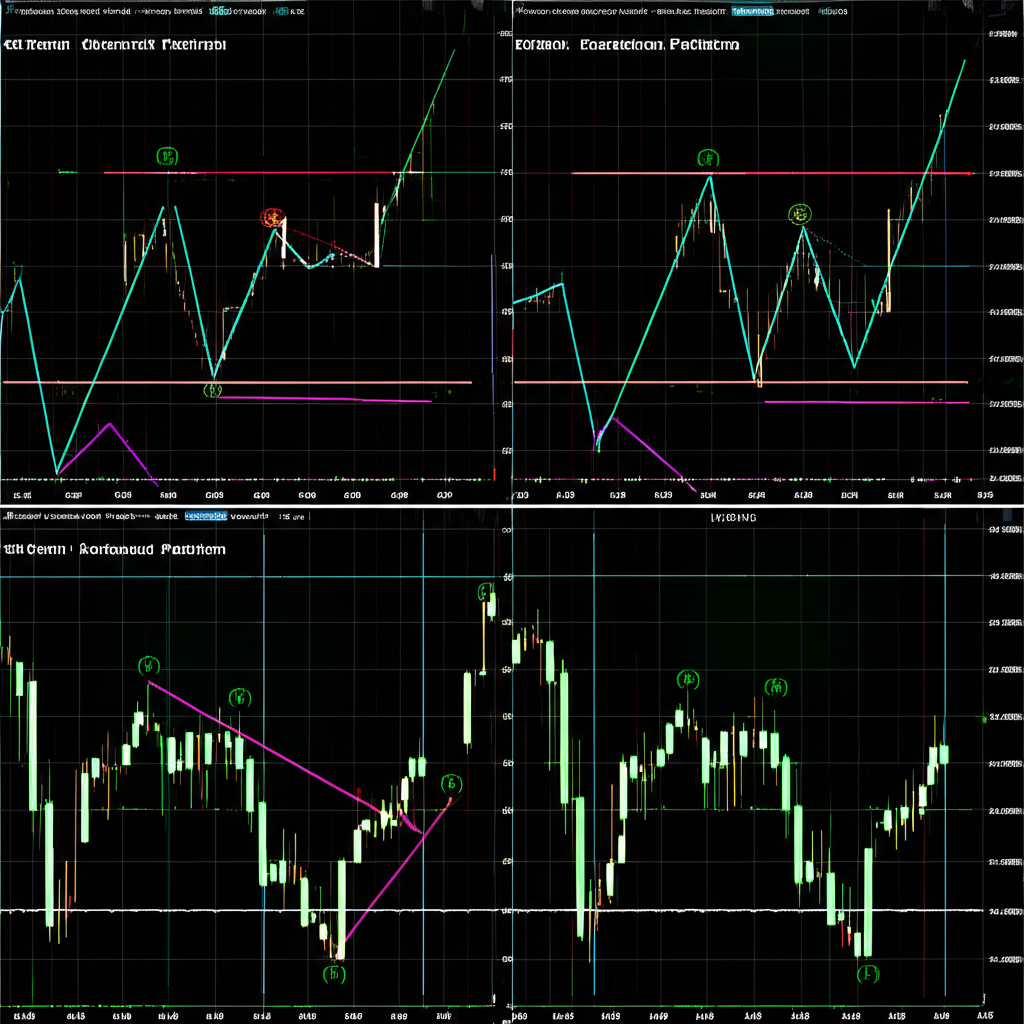1024x1024 pixels.
Task: Select the magenta descending trendline in bottom-left chart
Action: pos(260,743)
